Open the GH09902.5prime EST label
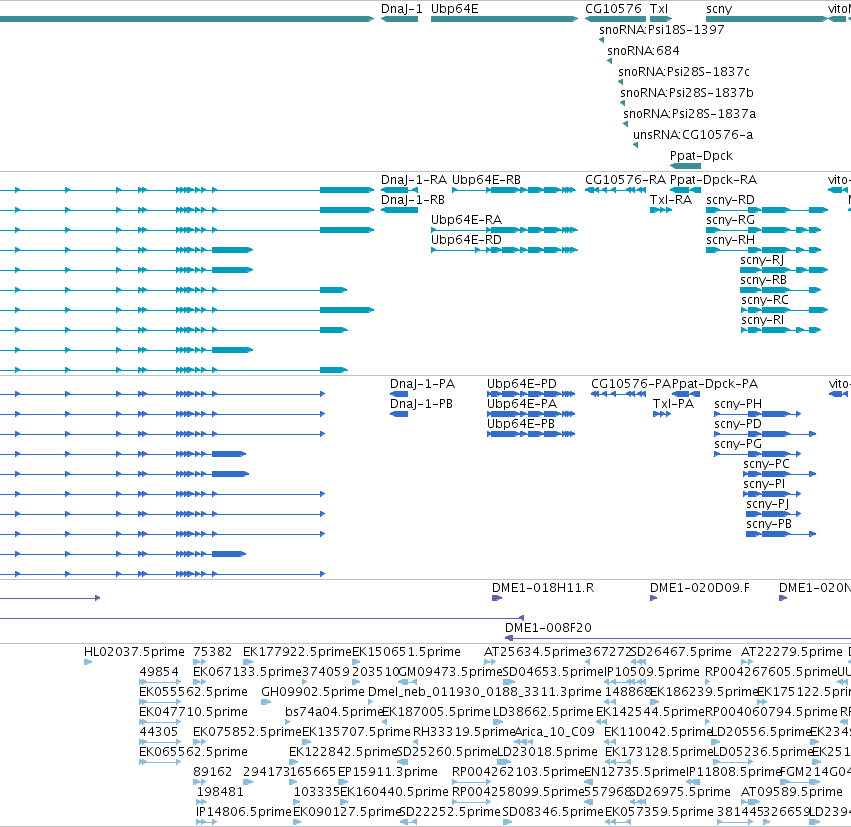This screenshot has height=827, width=851. tap(313, 692)
